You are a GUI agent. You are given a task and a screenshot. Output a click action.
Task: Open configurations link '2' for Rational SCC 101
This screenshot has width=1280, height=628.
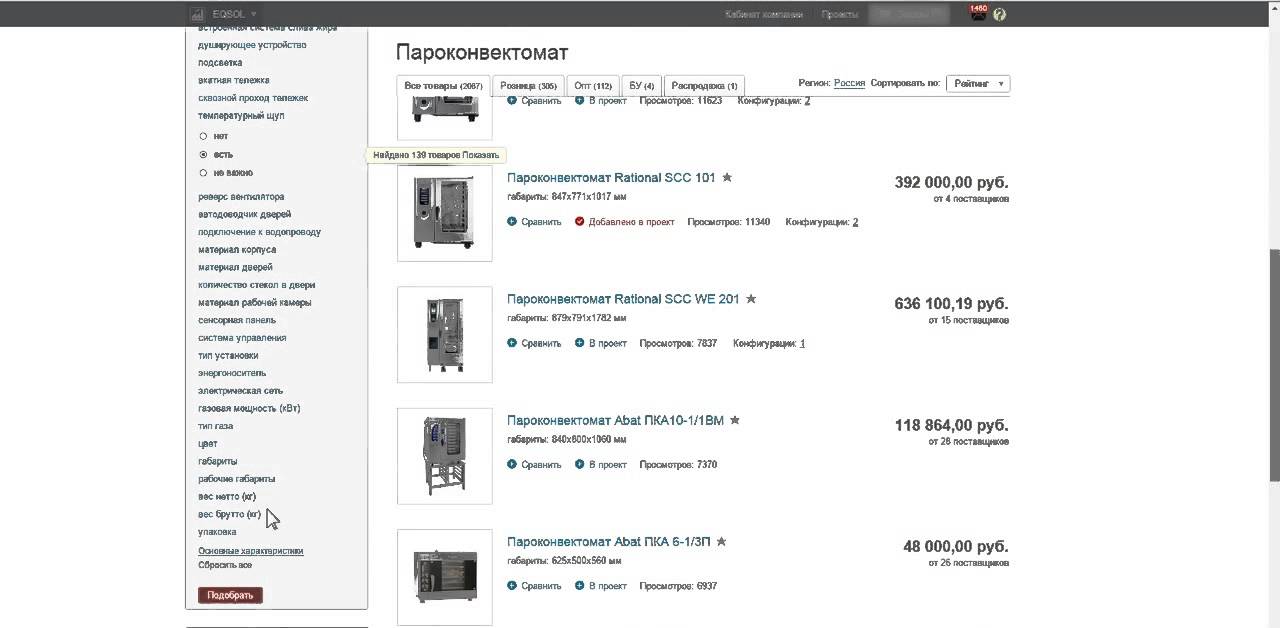click(855, 222)
